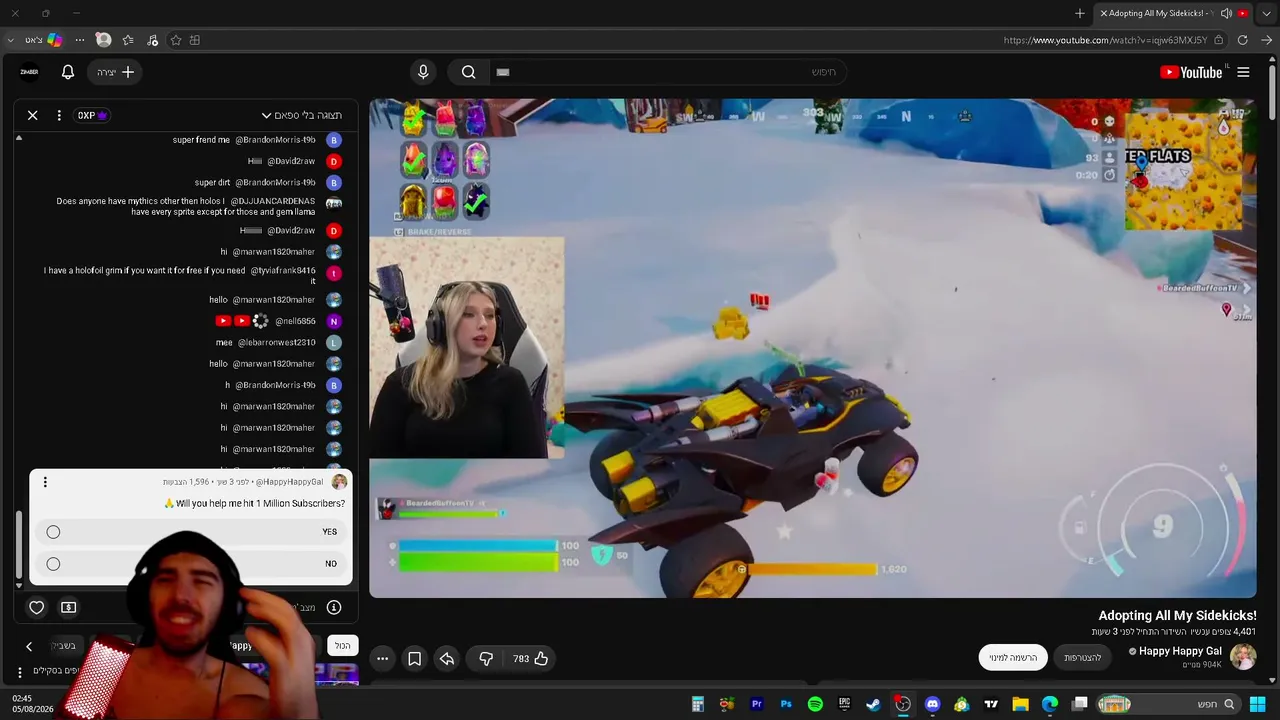Screen dimensions: 1280x720
Task: Open Photoshop from taskbar
Action: [786, 704]
